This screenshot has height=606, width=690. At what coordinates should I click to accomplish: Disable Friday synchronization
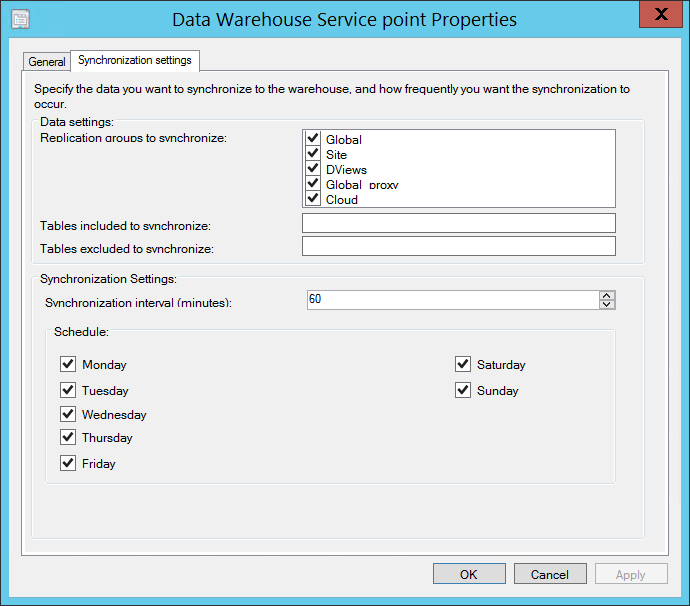point(68,463)
